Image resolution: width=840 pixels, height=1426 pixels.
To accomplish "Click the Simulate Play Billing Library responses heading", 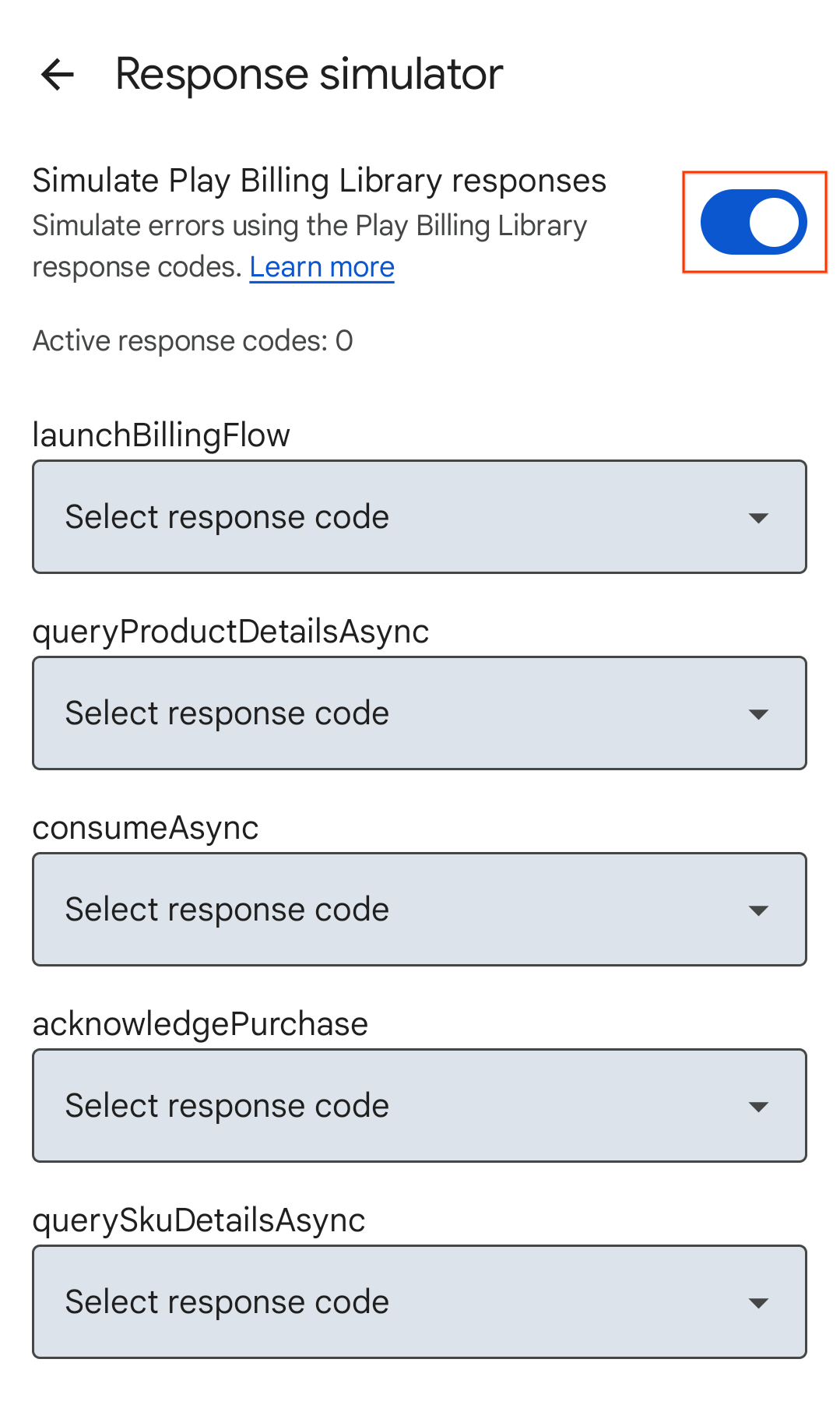I will 319,180.
